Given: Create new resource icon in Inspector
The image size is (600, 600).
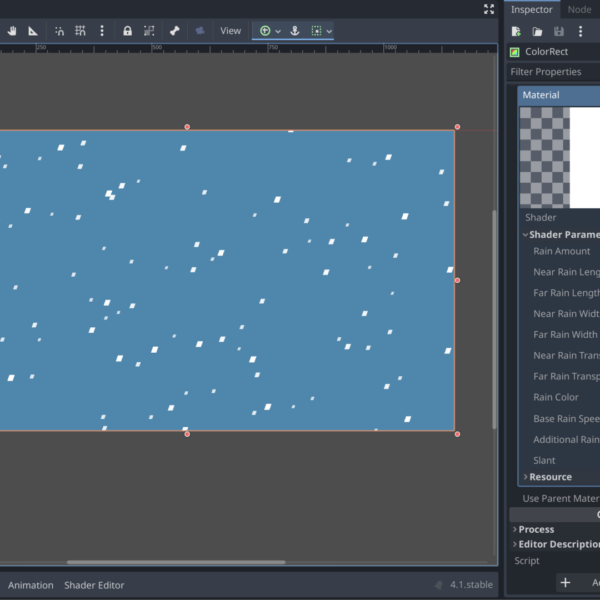Looking at the screenshot, I should pyautogui.click(x=516, y=31).
